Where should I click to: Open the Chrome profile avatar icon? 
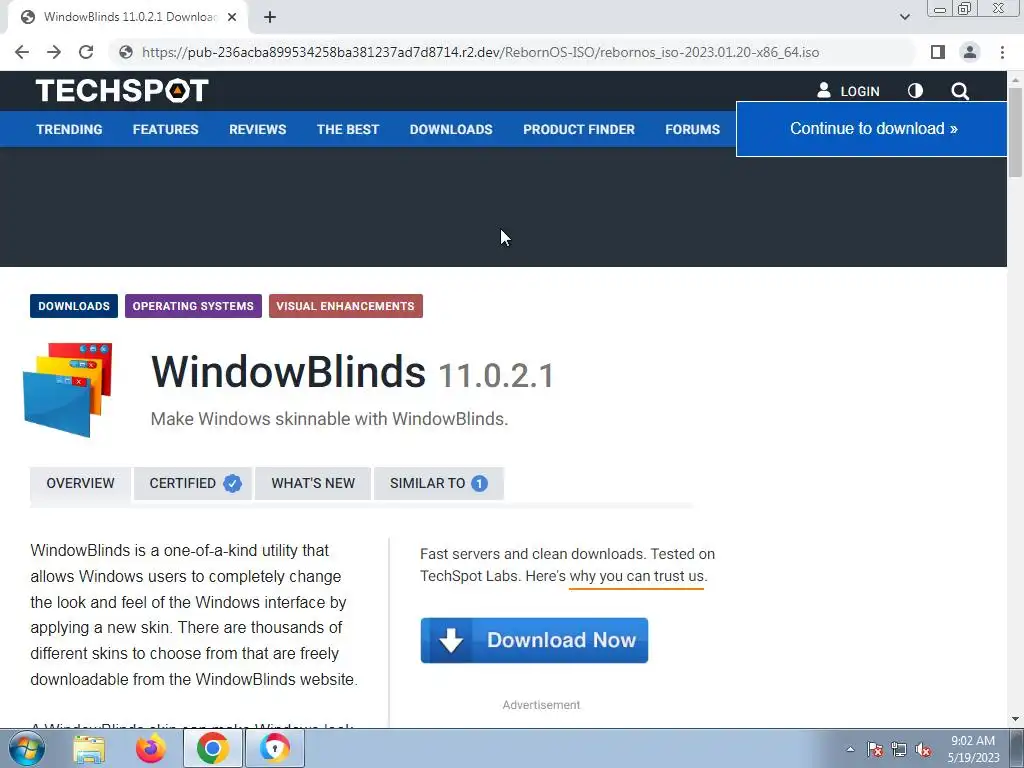(970, 52)
